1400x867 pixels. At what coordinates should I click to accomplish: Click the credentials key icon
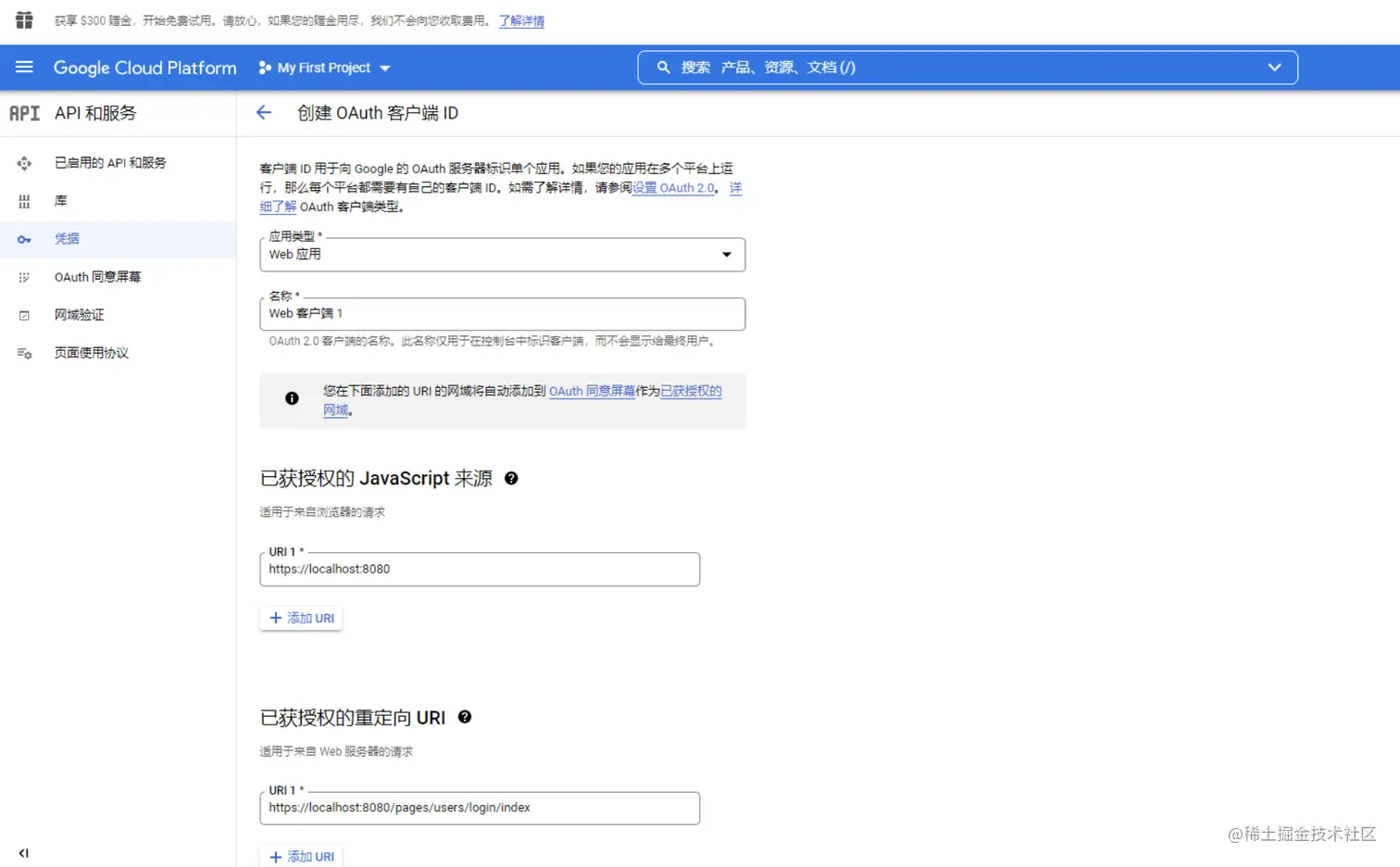24,239
